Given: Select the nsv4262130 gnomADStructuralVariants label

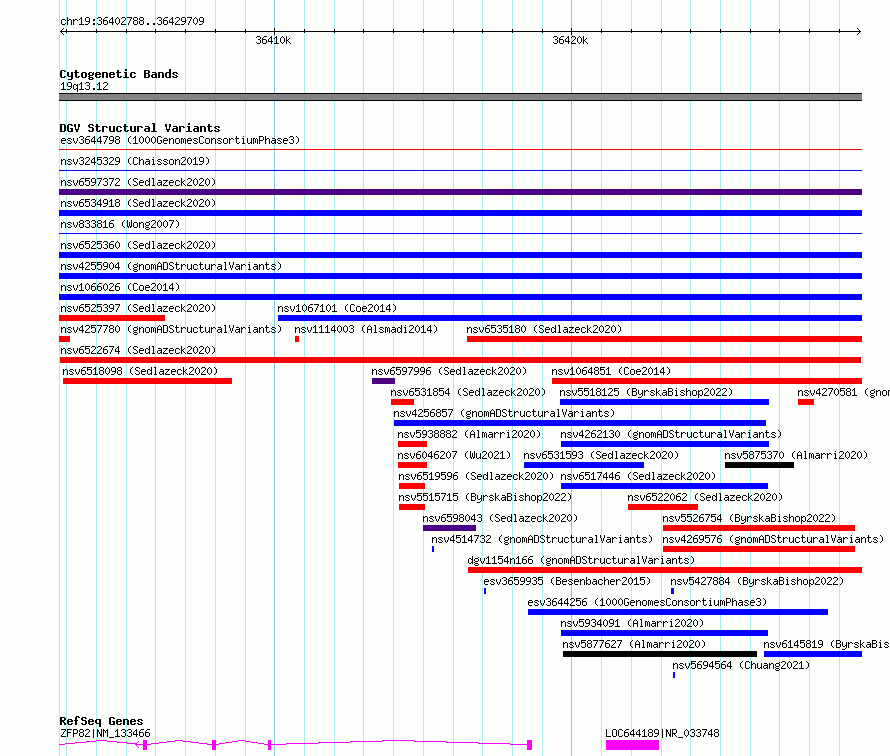Looking at the screenshot, I should pos(671,434).
